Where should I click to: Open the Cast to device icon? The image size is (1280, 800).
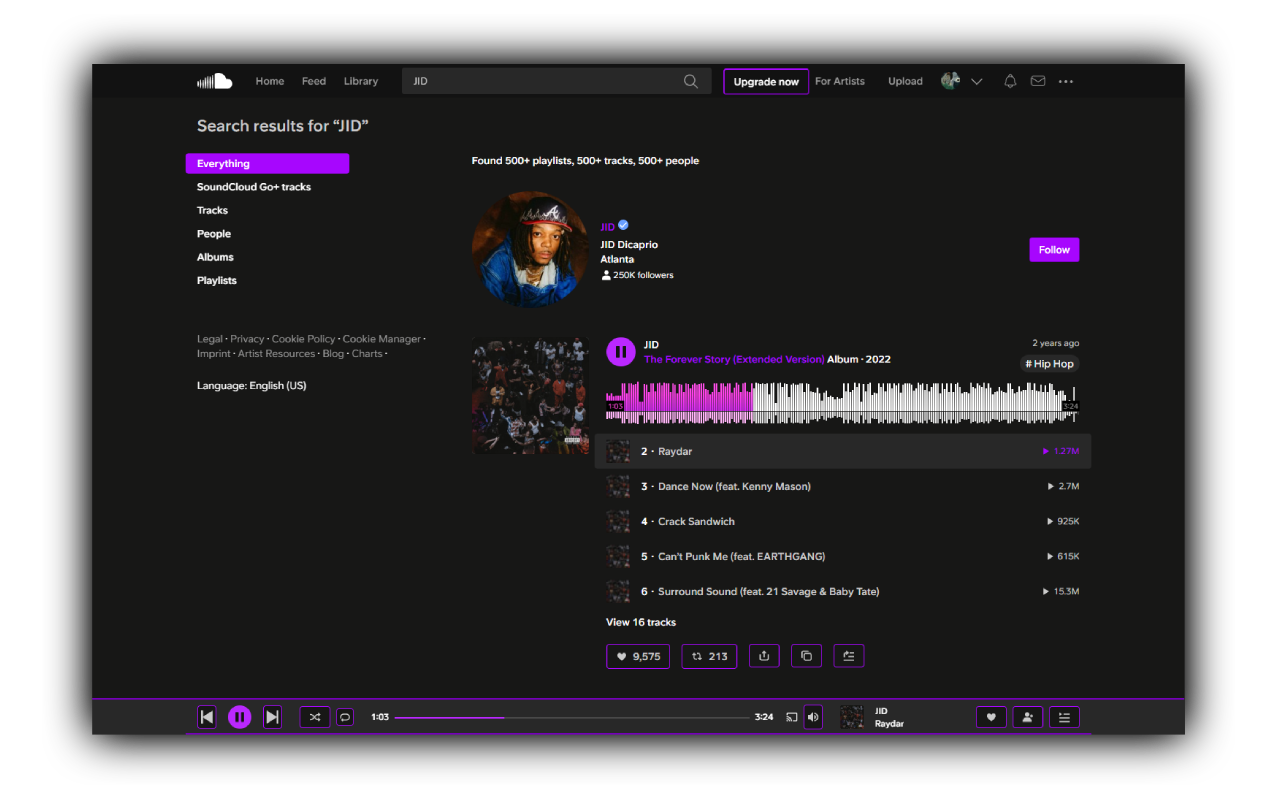pos(791,717)
